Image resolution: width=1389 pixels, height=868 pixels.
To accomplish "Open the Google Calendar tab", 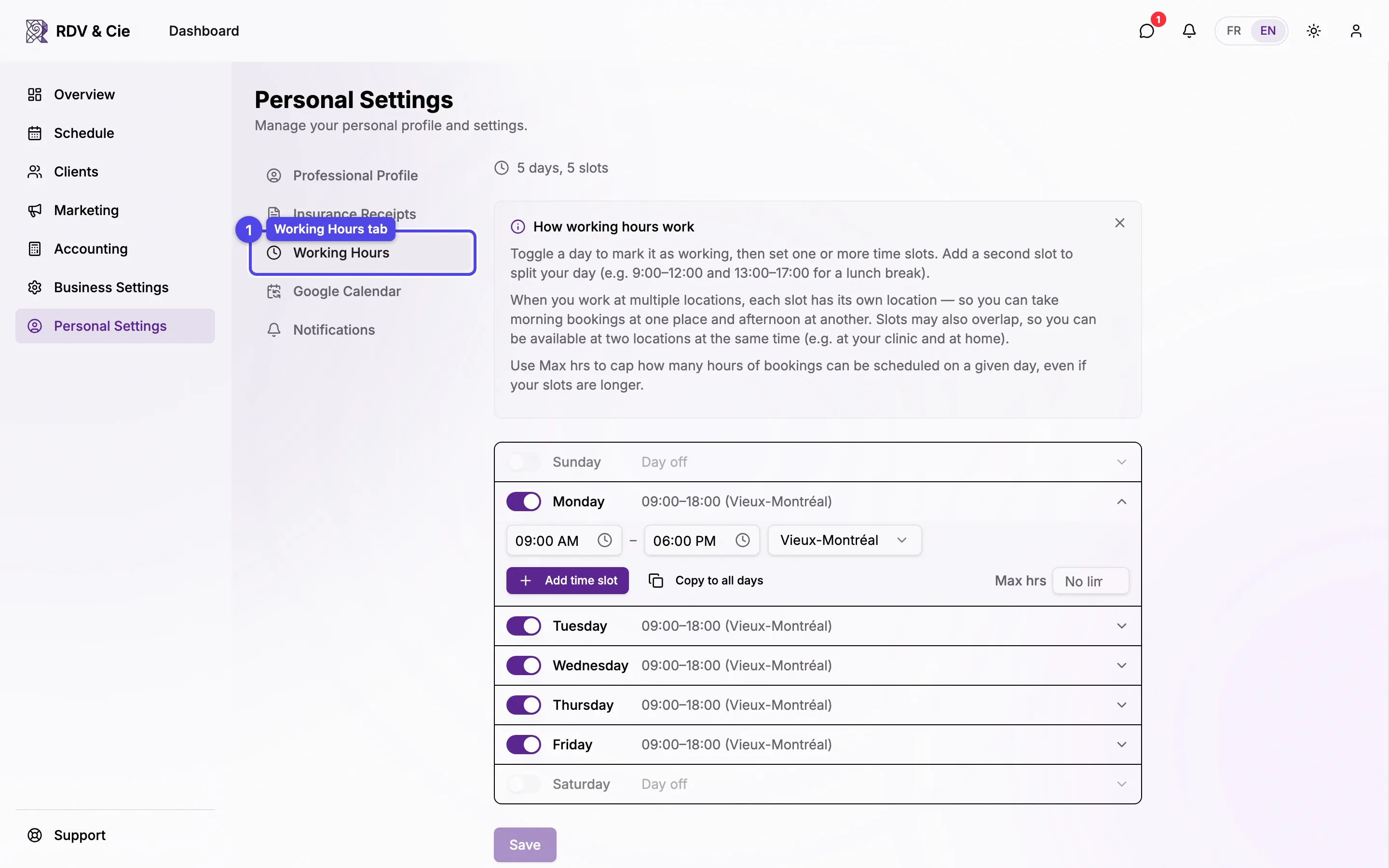I will [363, 292].
